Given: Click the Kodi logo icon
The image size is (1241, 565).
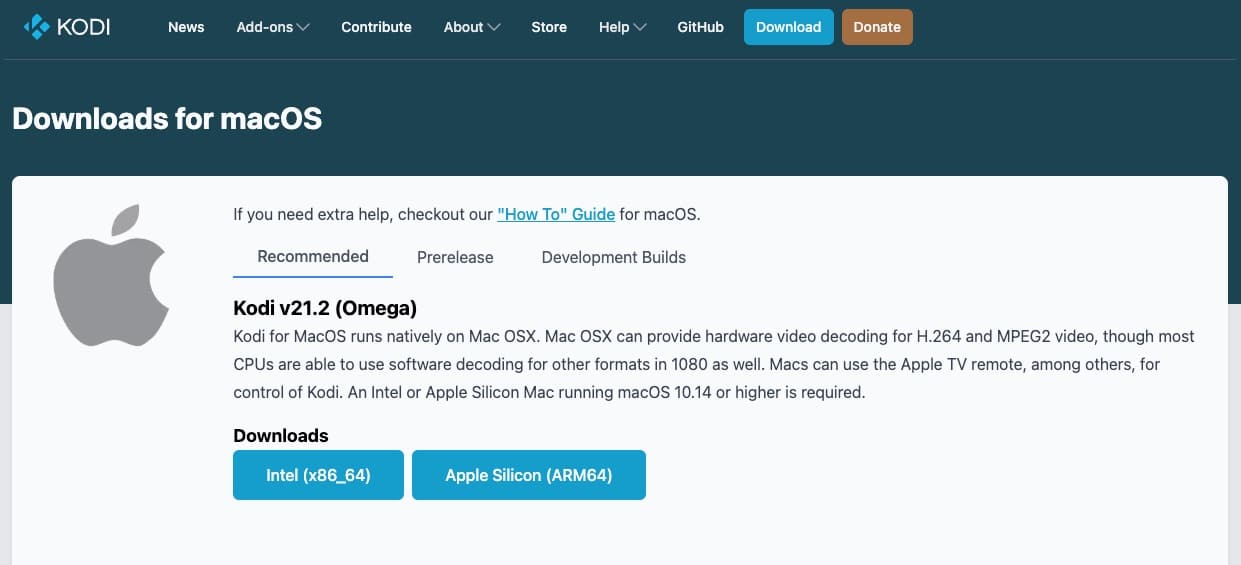Looking at the screenshot, I should 36,27.
